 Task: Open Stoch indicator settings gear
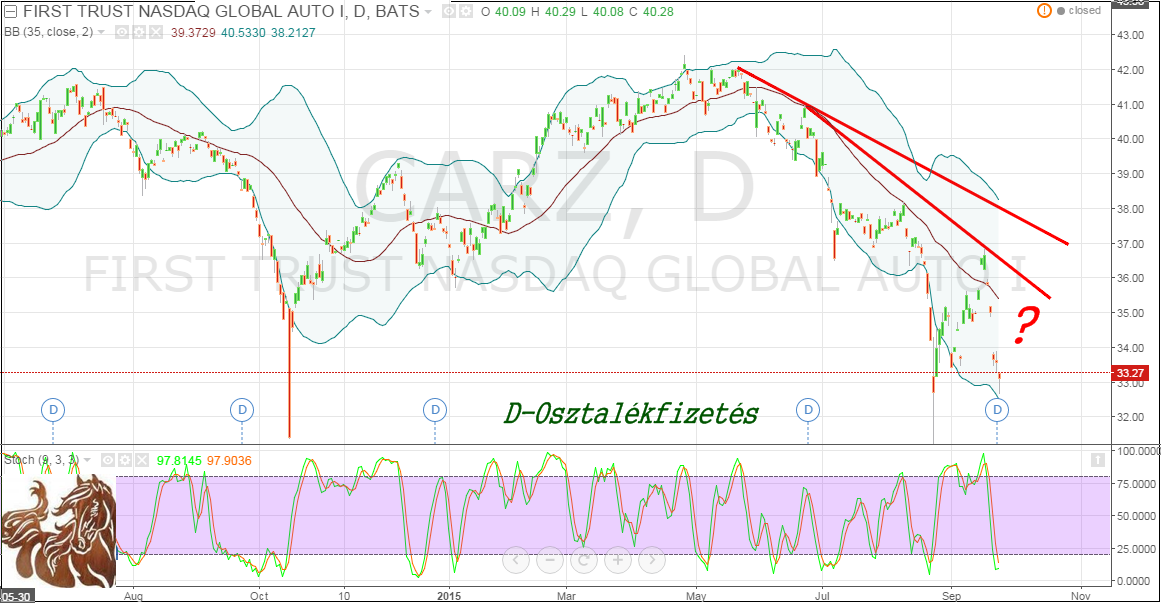click(x=124, y=460)
